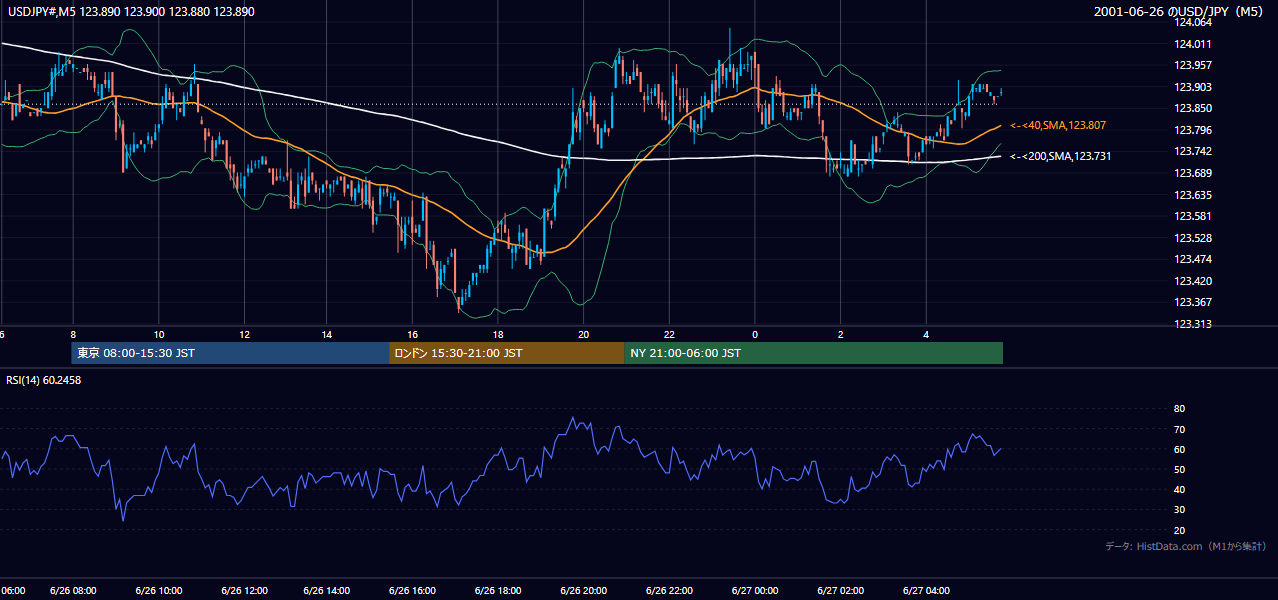Click price axis value 123.689
This screenshot has height=600, width=1278.
(1193, 173)
